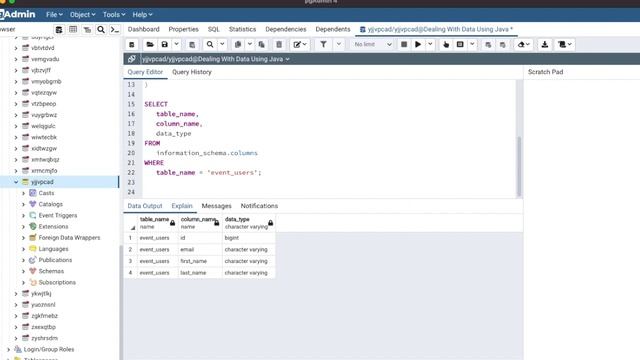This screenshot has height=360, width=640.
Task: Click Download CSV icon
Action: click(x=544, y=44)
